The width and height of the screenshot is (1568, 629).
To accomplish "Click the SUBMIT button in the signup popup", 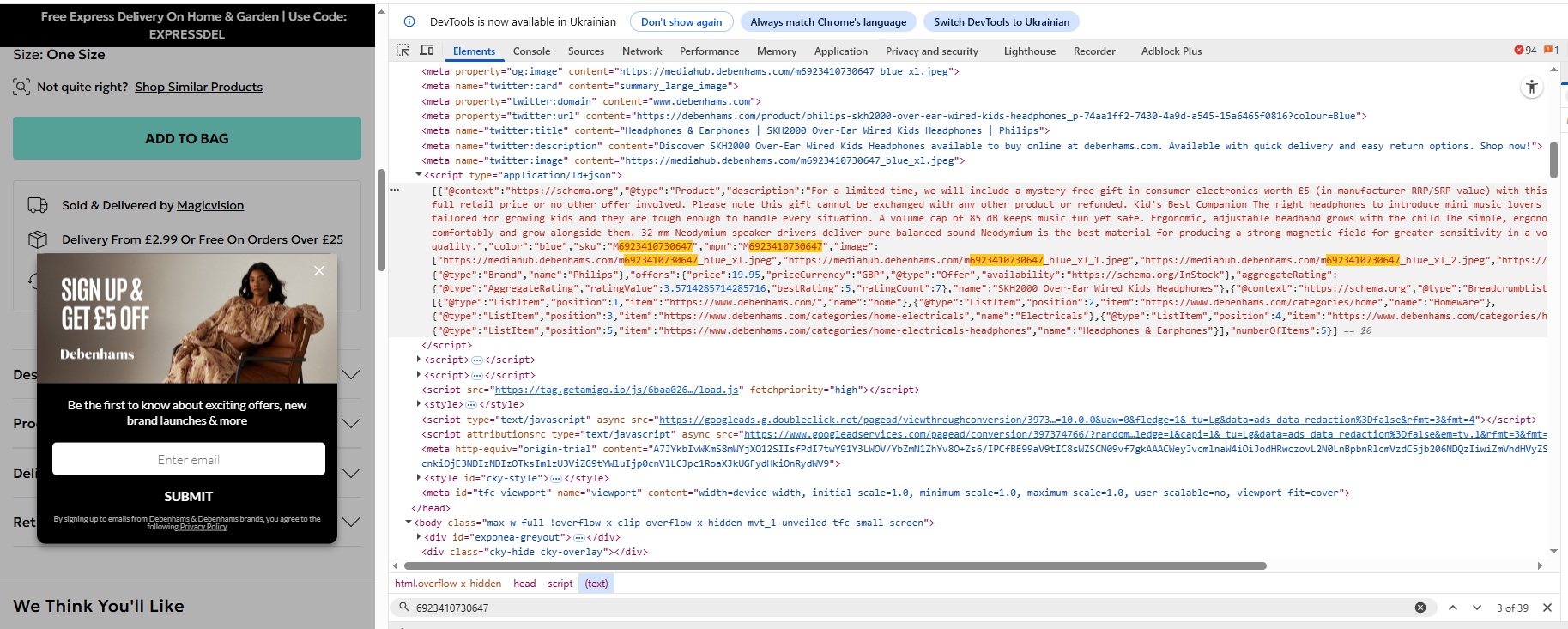I will 189,497.
